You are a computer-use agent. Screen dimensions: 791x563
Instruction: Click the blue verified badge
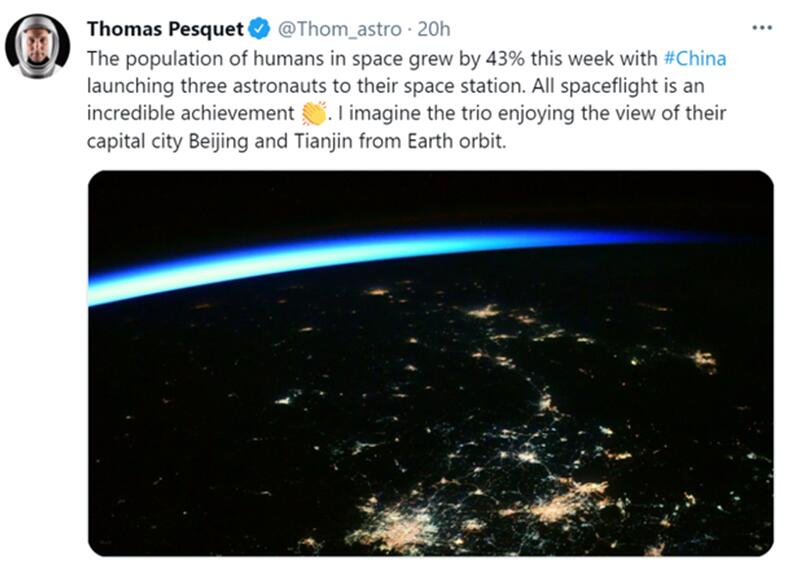point(254,28)
